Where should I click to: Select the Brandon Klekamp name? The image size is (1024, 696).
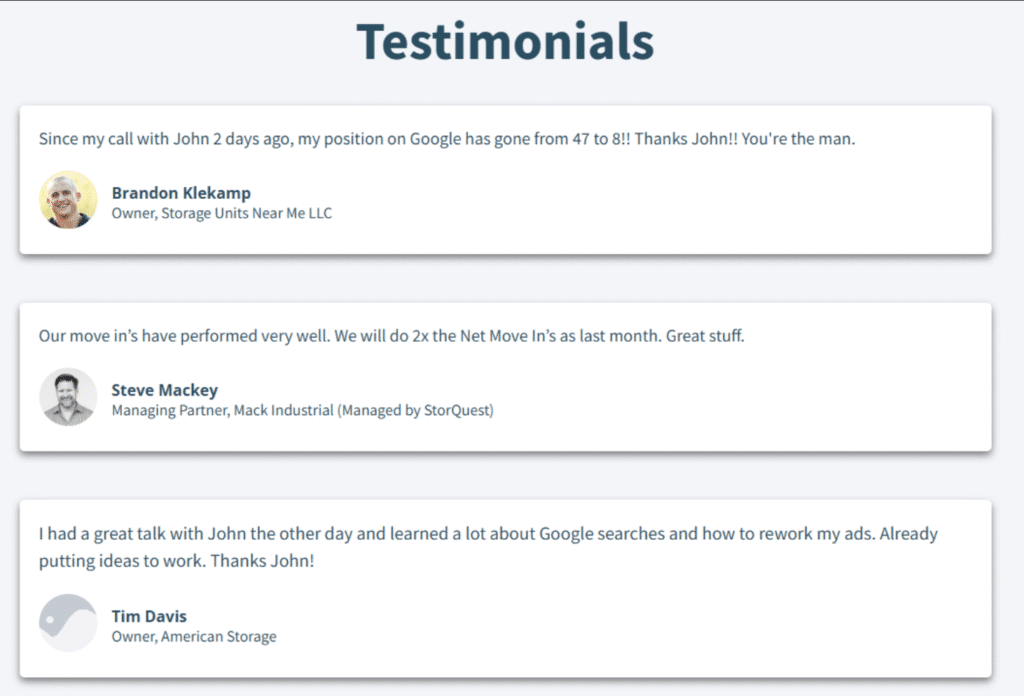181,193
